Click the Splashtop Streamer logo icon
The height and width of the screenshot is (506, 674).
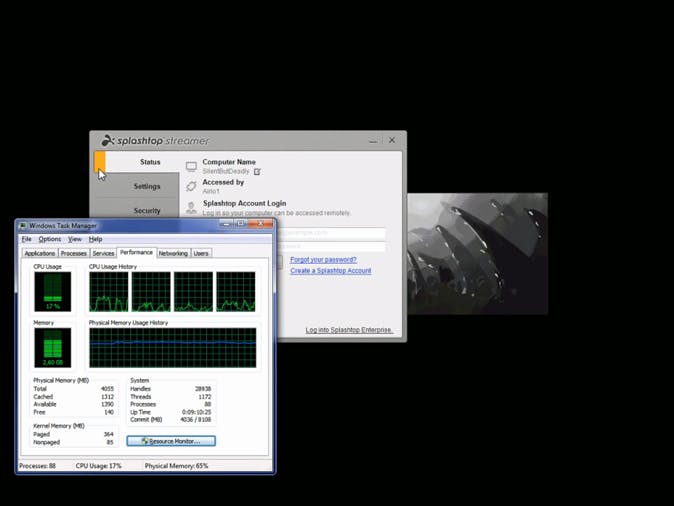(x=108, y=140)
